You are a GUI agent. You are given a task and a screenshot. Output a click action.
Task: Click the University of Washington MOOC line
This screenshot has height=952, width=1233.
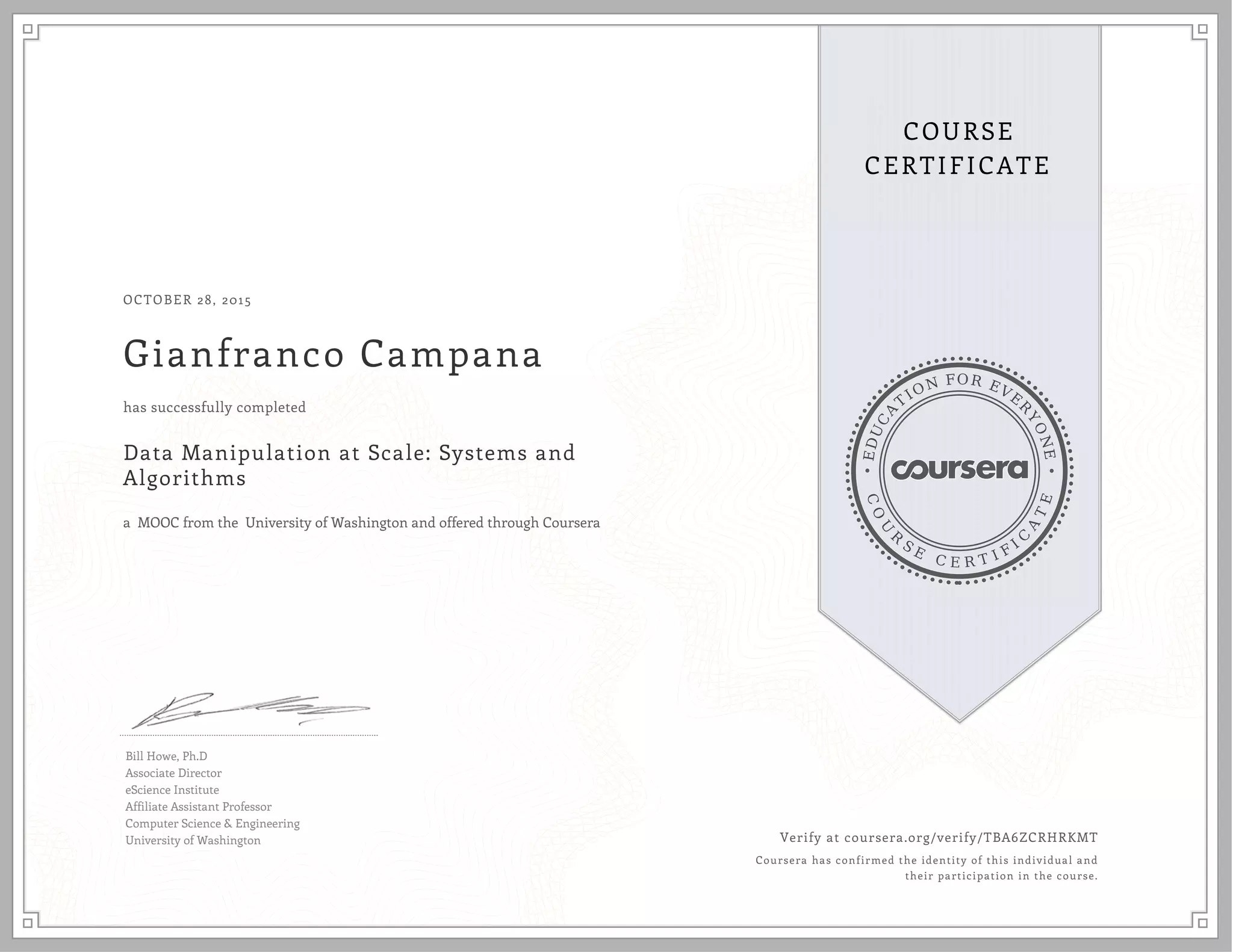tap(361, 522)
